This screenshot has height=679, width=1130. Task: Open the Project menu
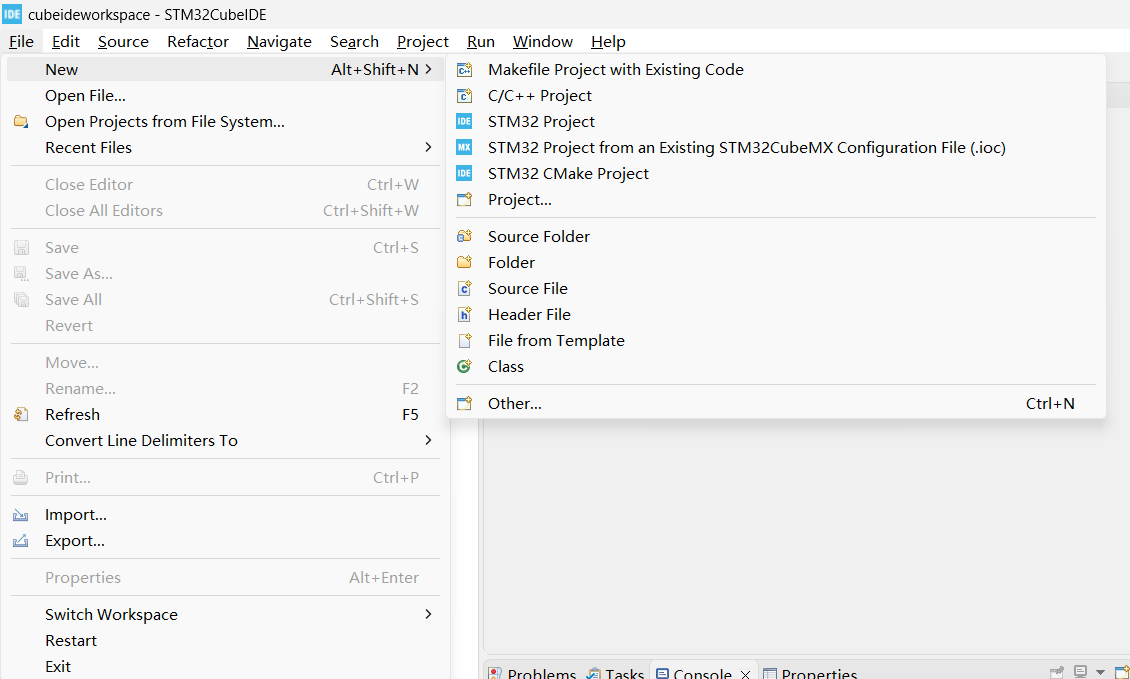tap(422, 42)
